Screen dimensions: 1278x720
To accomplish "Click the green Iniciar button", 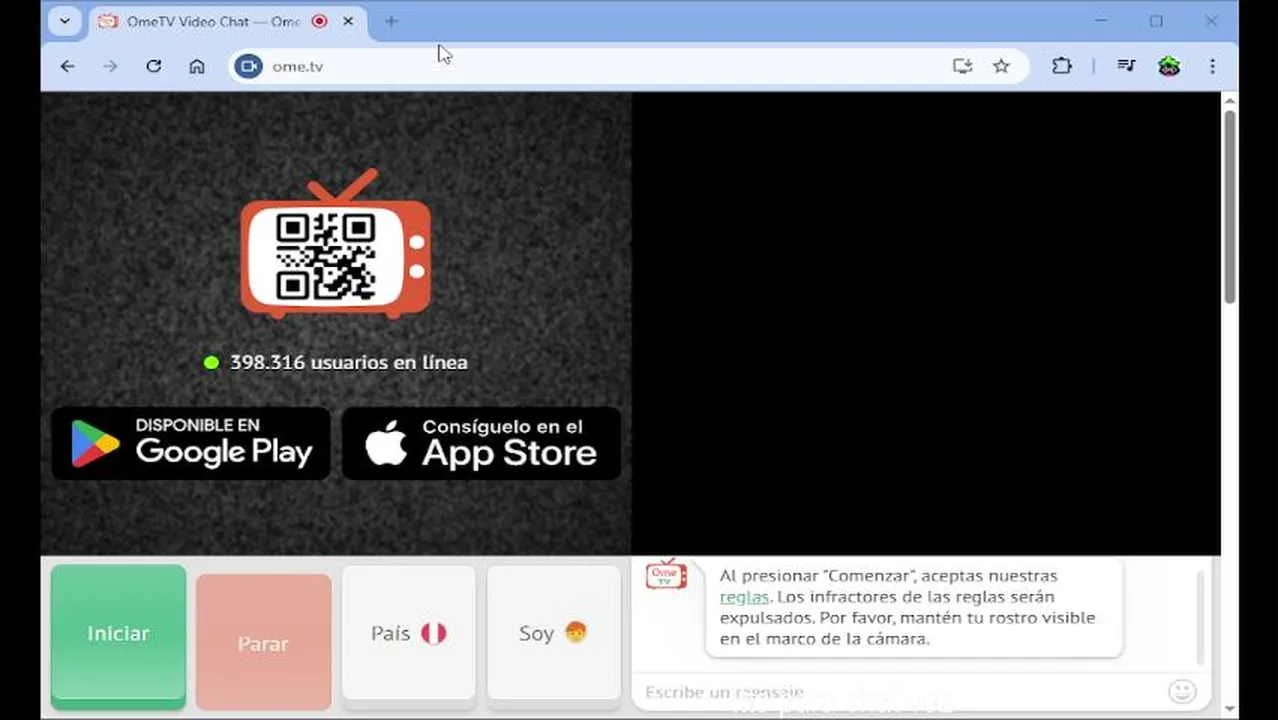I will pyautogui.click(x=118, y=634).
